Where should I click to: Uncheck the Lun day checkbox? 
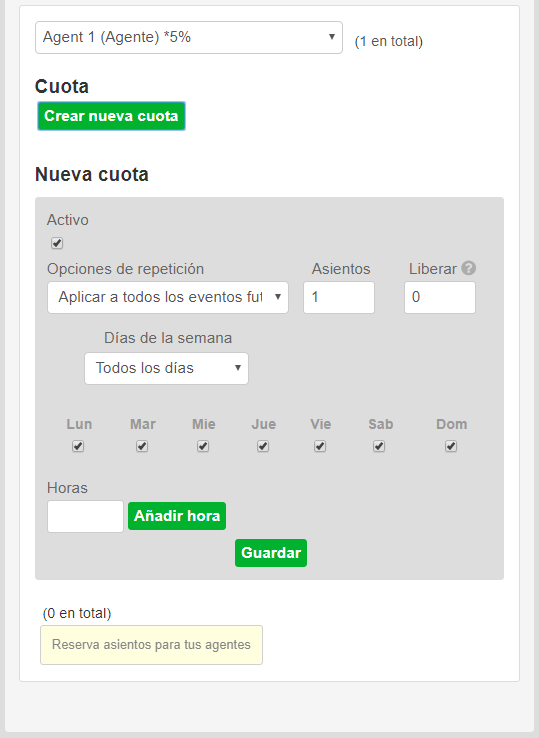pyautogui.click(x=78, y=446)
